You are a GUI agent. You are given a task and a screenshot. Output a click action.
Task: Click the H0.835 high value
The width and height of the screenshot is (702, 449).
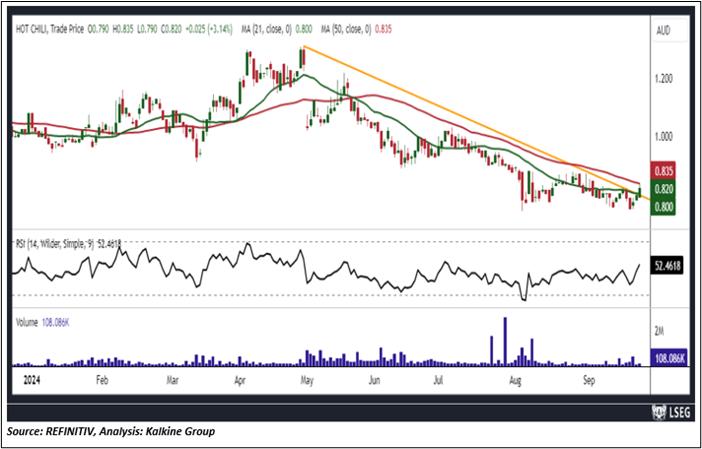(x=123, y=30)
